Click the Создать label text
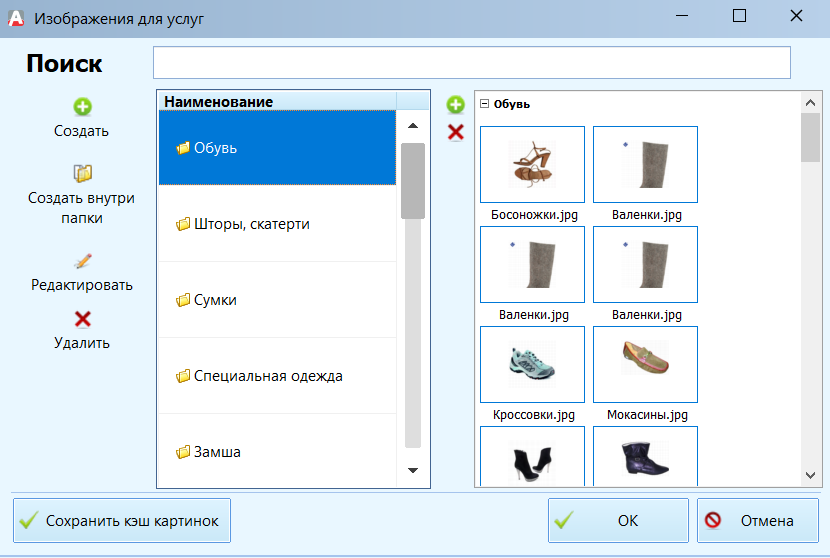830x558 pixels. pyautogui.click(x=82, y=131)
